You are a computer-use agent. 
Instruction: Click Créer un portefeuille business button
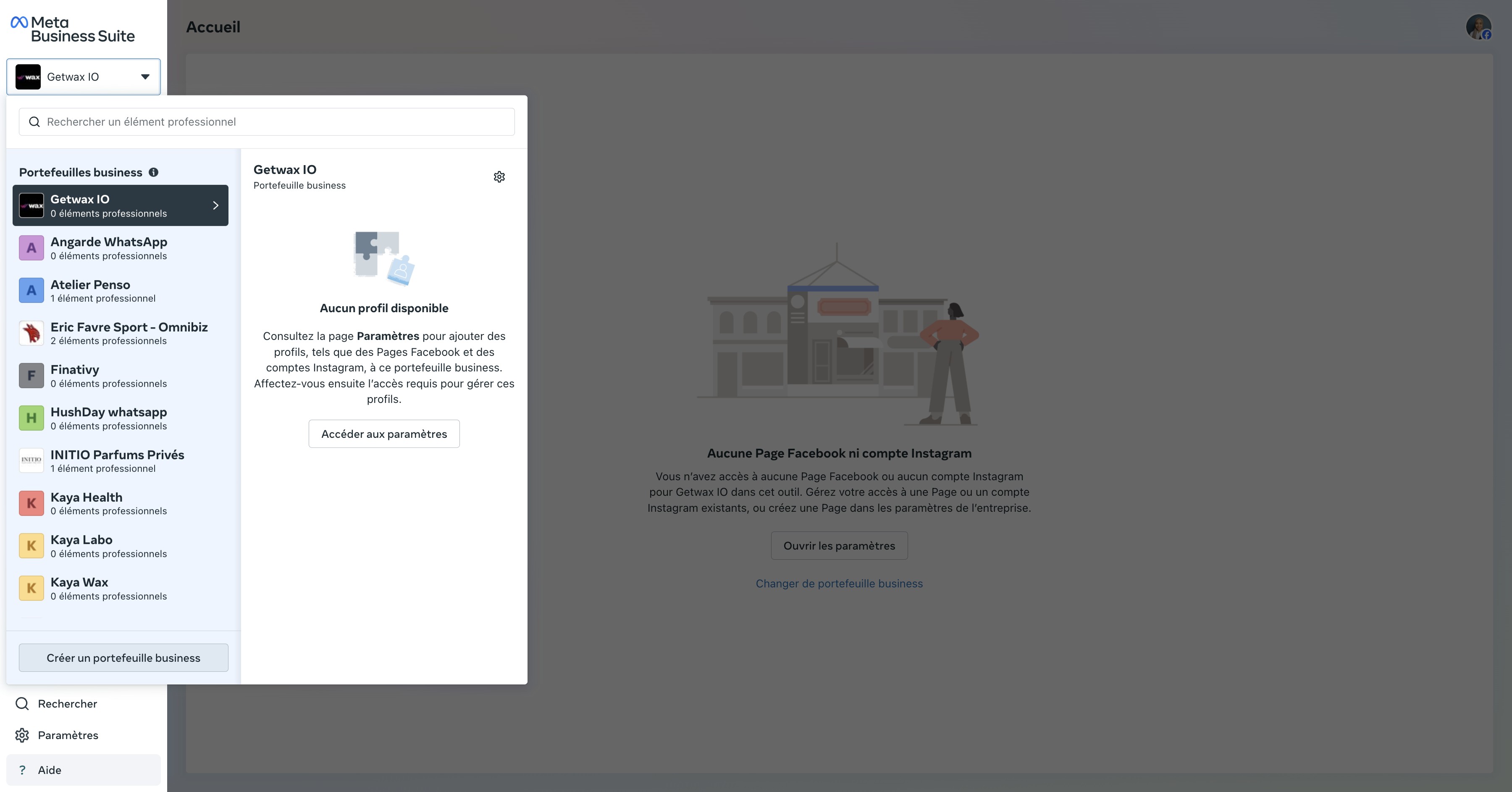pyautogui.click(x=123, y=658)
